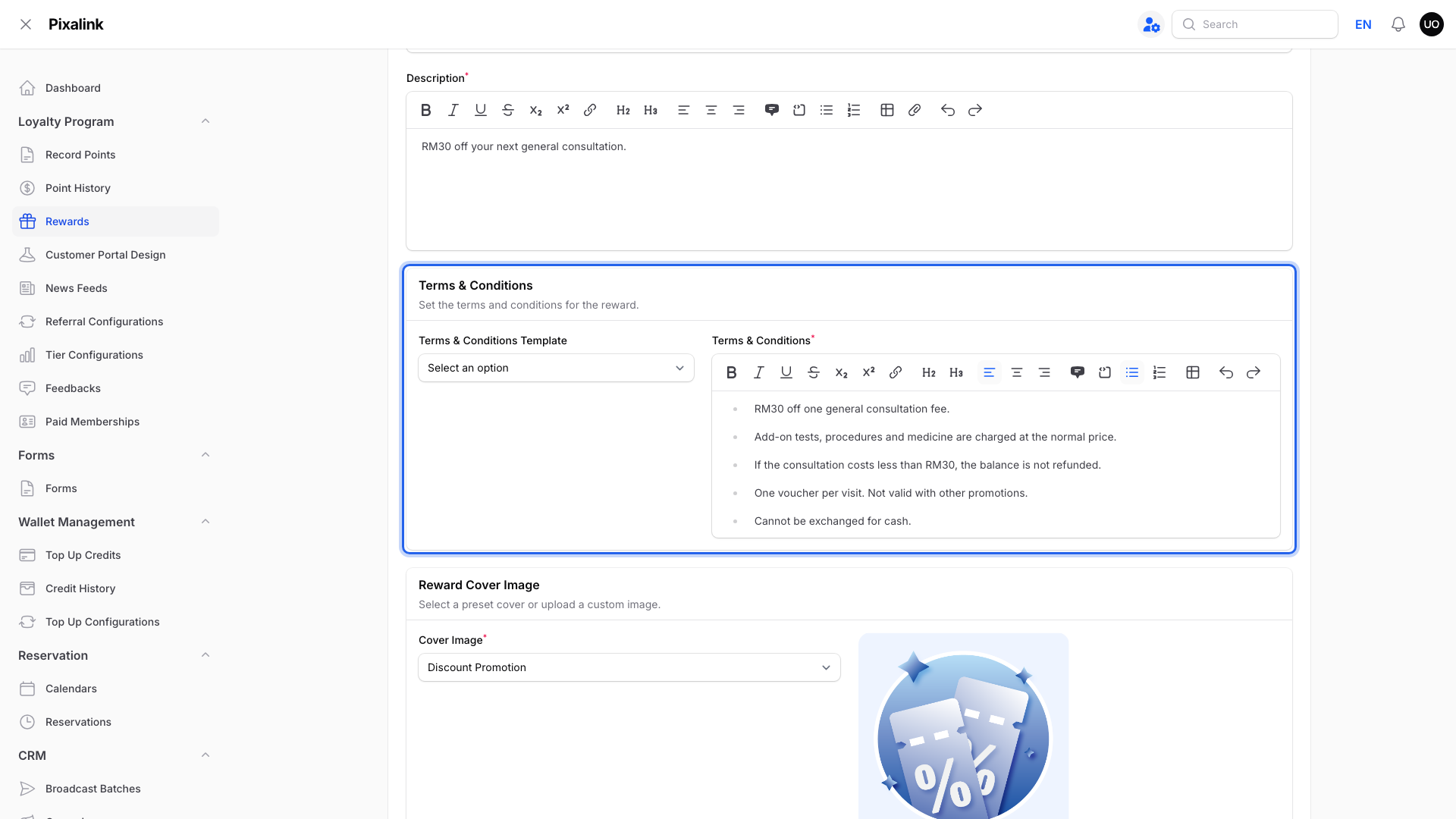
Task: Click the 'Cannot be exchanged for cash.' bullet
Action: tap(833, 521)
